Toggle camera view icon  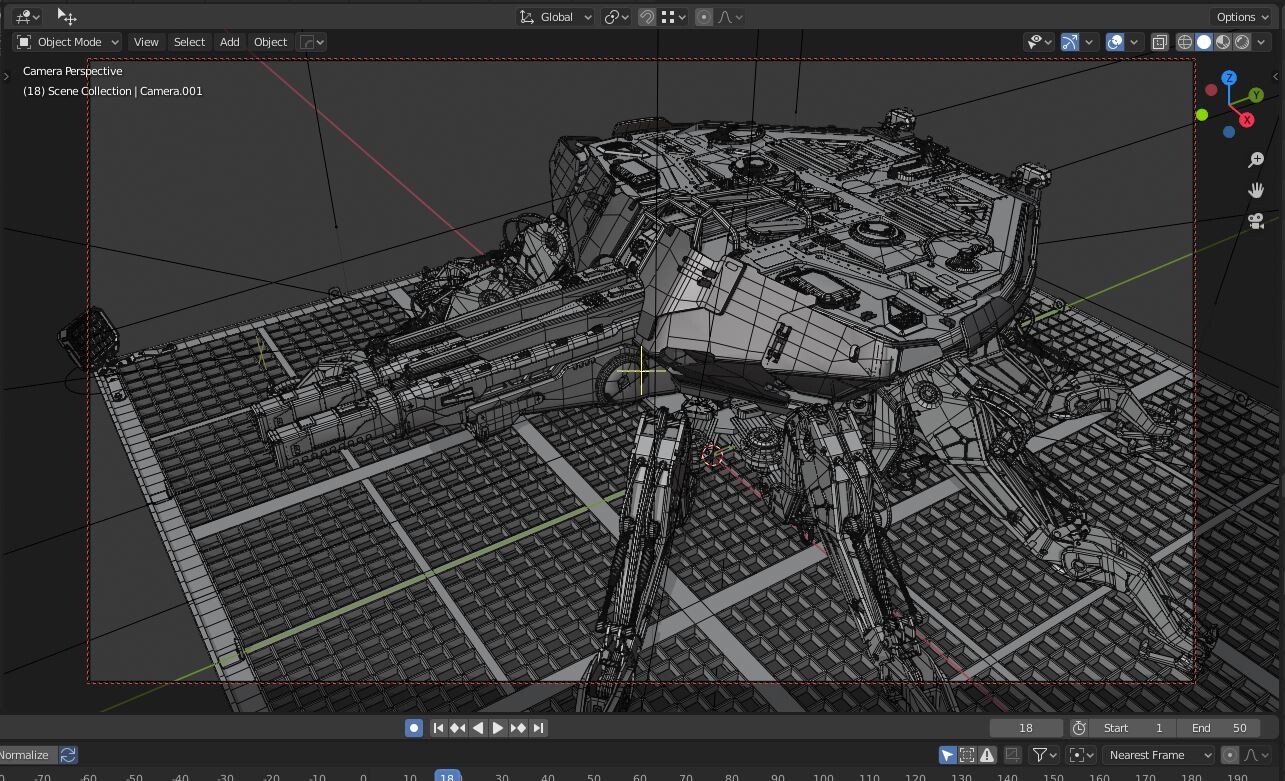click(1256, 221)
